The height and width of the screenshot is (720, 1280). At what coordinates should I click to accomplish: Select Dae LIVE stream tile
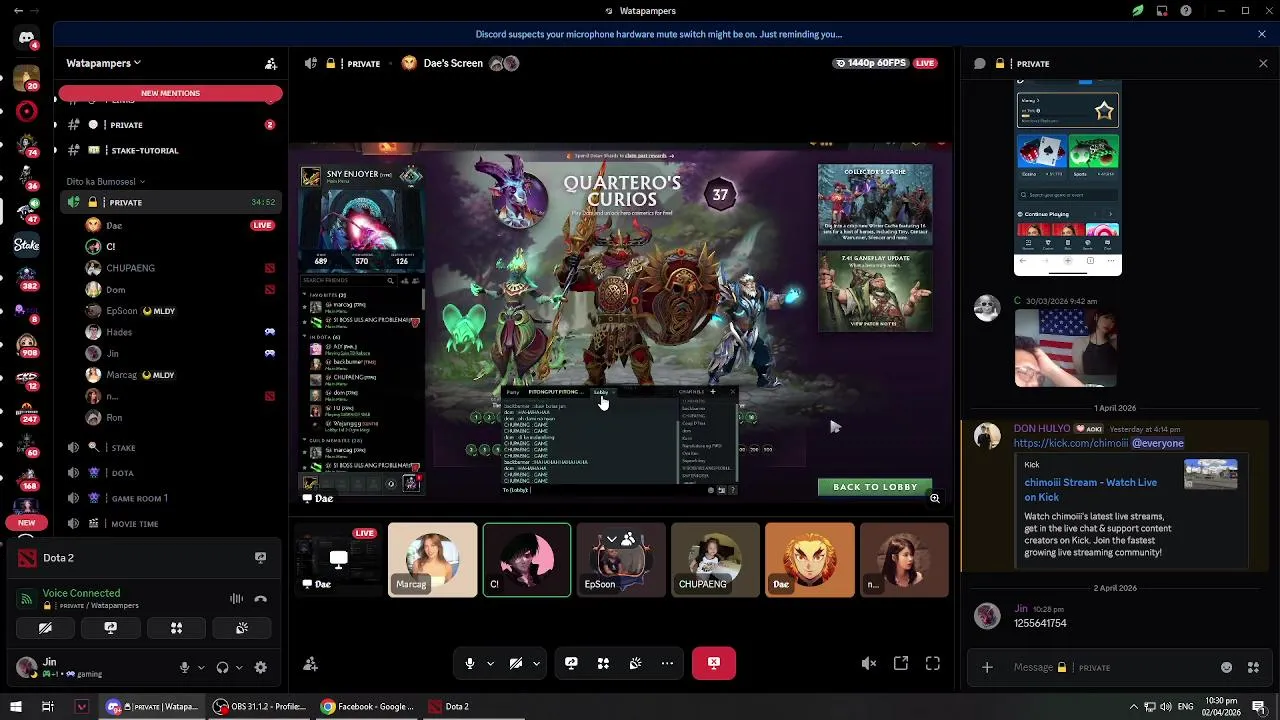(338, 560)
